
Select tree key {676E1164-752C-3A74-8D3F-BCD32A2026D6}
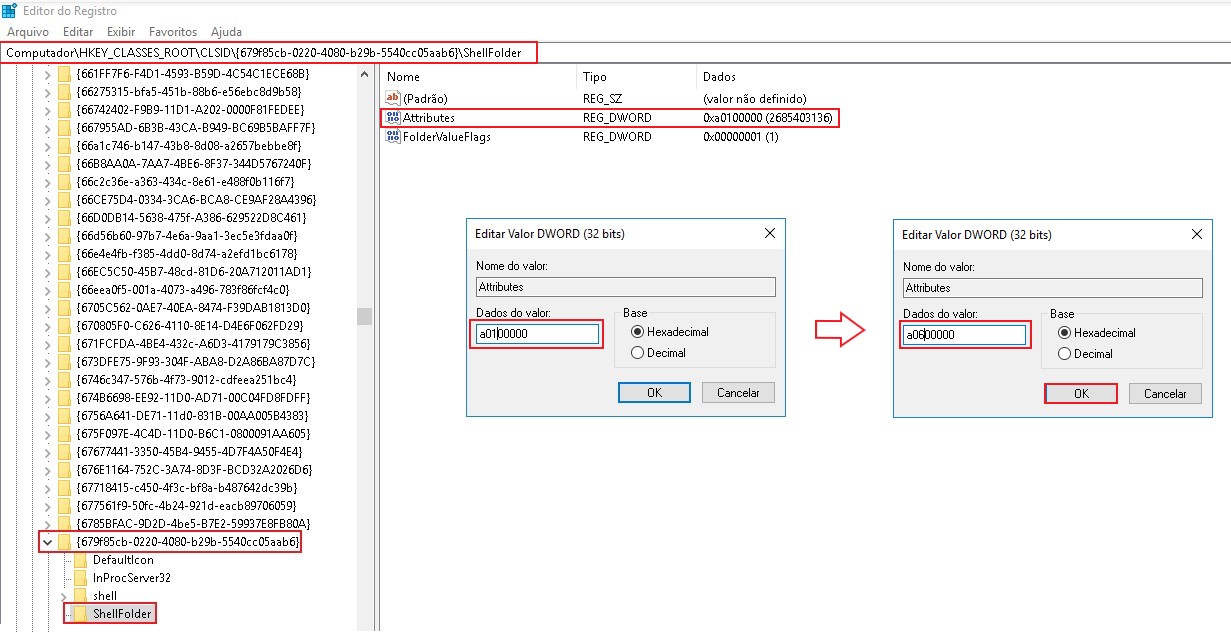coord(193,470)
